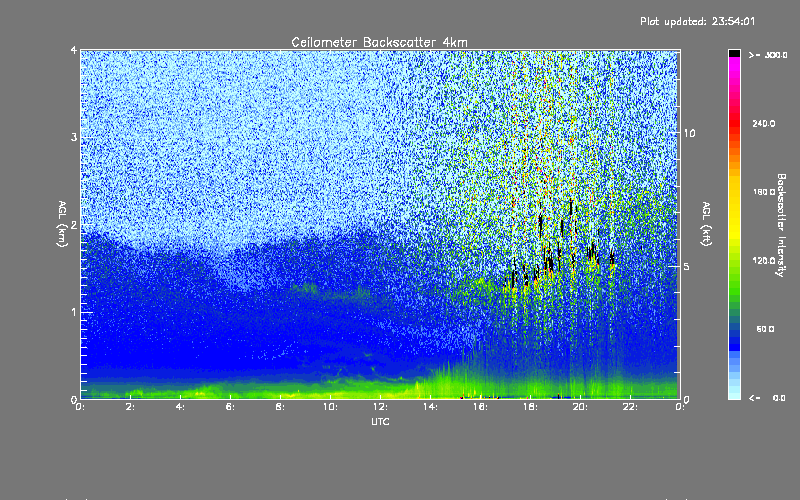Click the '20:' UTC time tick label
The width and height of the screenshot is (800, 500).
pyautogui.click(x=580, y=407)
